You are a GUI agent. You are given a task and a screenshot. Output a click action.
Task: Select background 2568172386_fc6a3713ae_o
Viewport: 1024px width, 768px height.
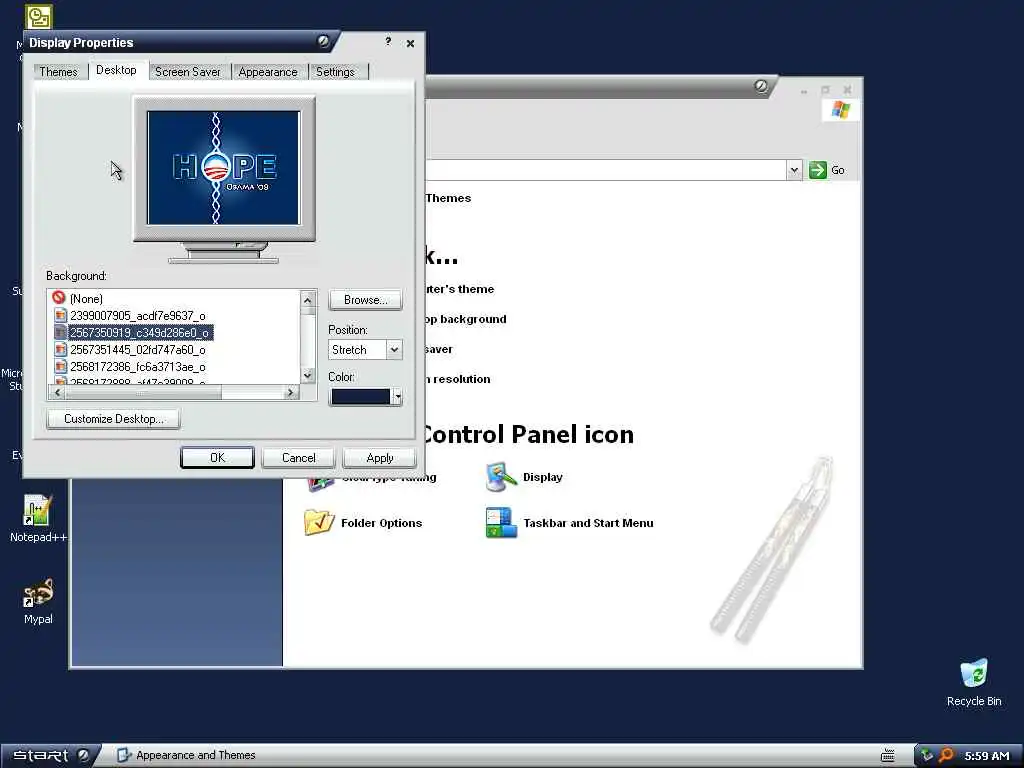point(138,366)
